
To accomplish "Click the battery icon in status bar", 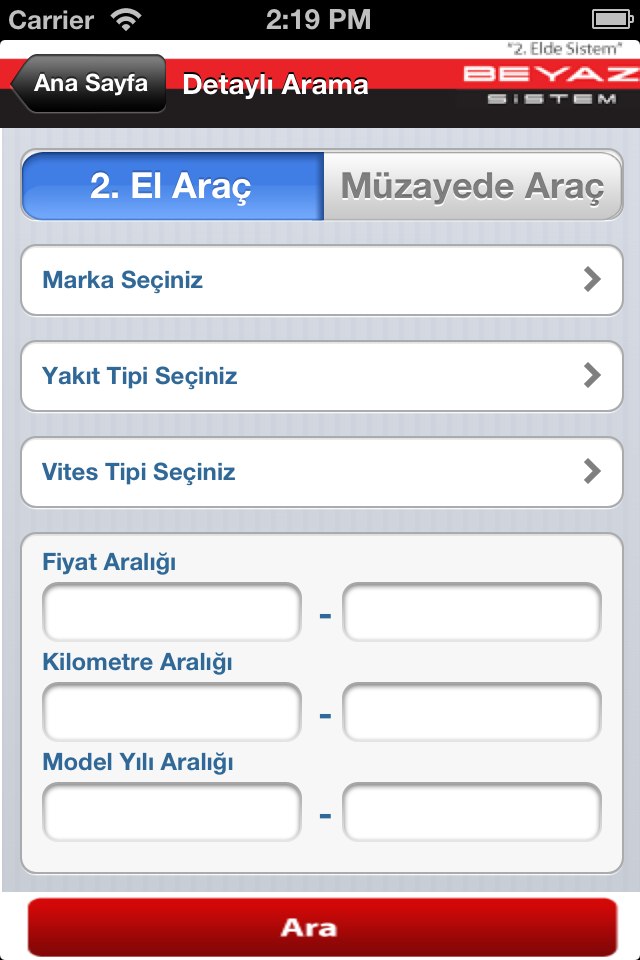I will [612, 20].
